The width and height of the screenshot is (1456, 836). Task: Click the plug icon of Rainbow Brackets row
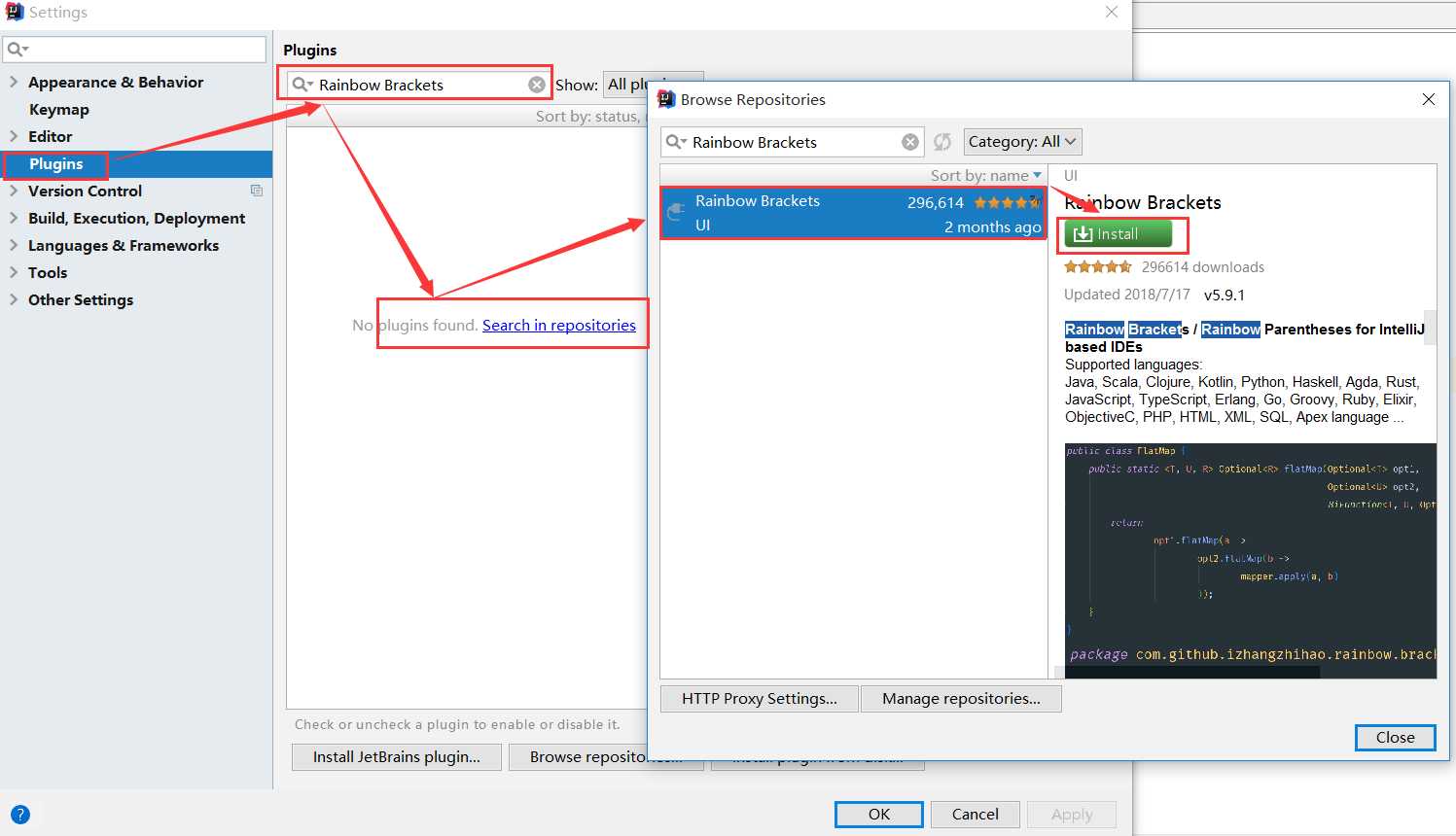tap(676, 213)
